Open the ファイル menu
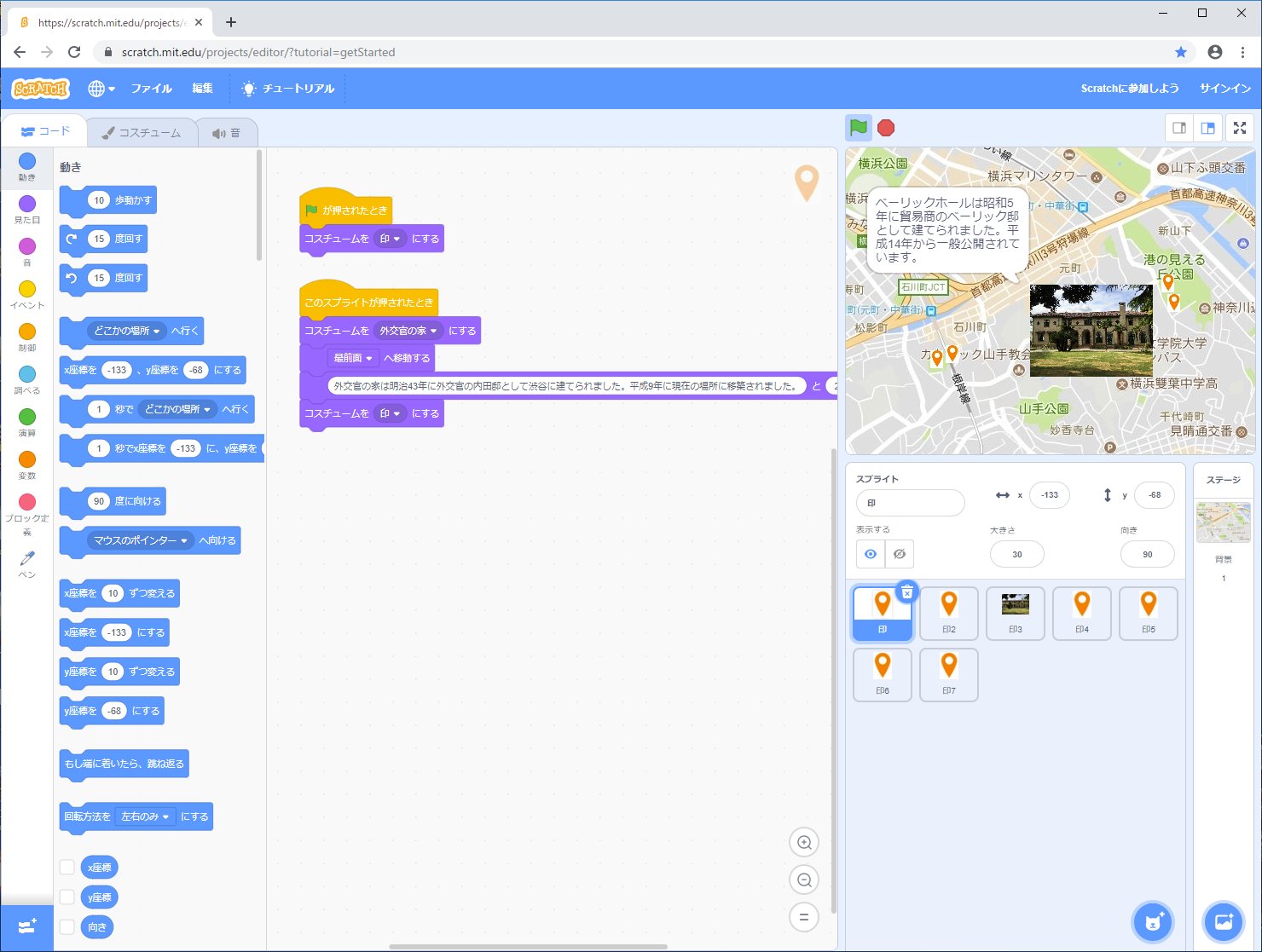Screen dimensions: 1262x952 pos(151,89)
